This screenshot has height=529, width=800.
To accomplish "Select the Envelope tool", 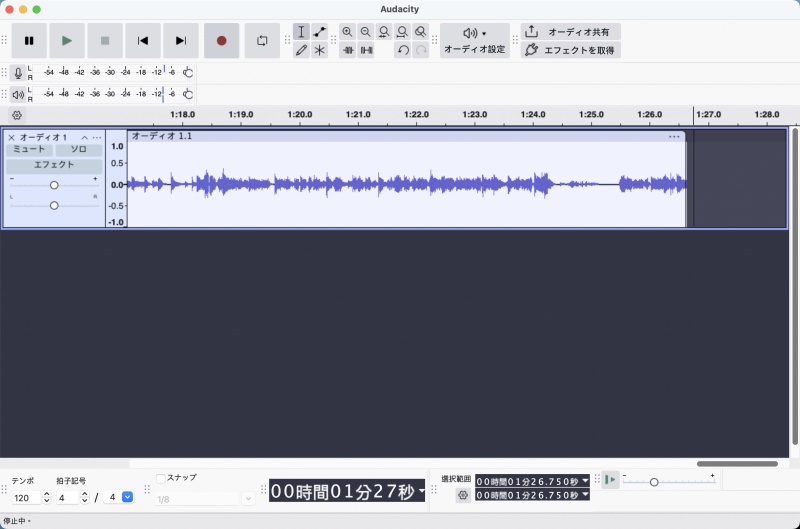I will pos(319,32).
